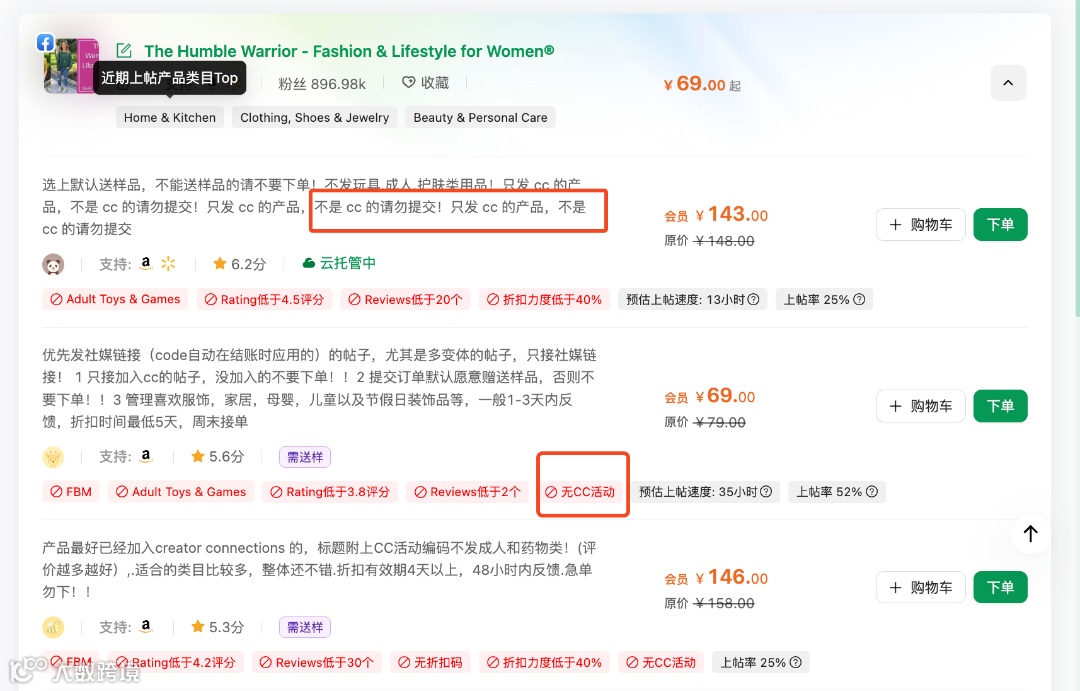The image size is (1080, 691).
Task: Click the Rating低于3.8评分 restriction tag
Action: click(330, 492)
